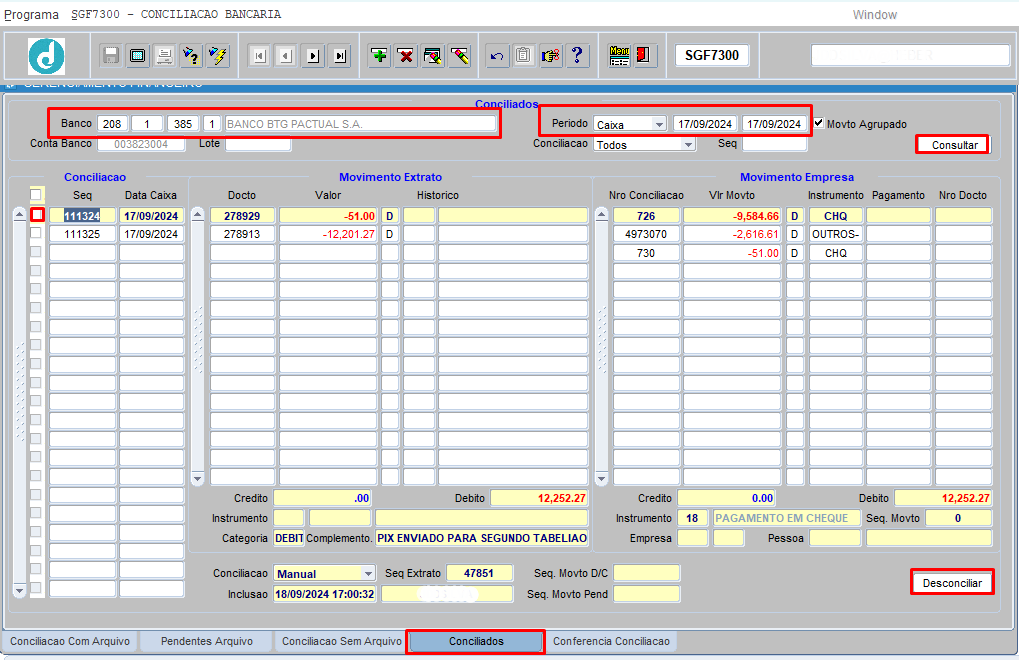
Task: Click Nro Conciliacao 730 cell
Action: pos(646,253)
